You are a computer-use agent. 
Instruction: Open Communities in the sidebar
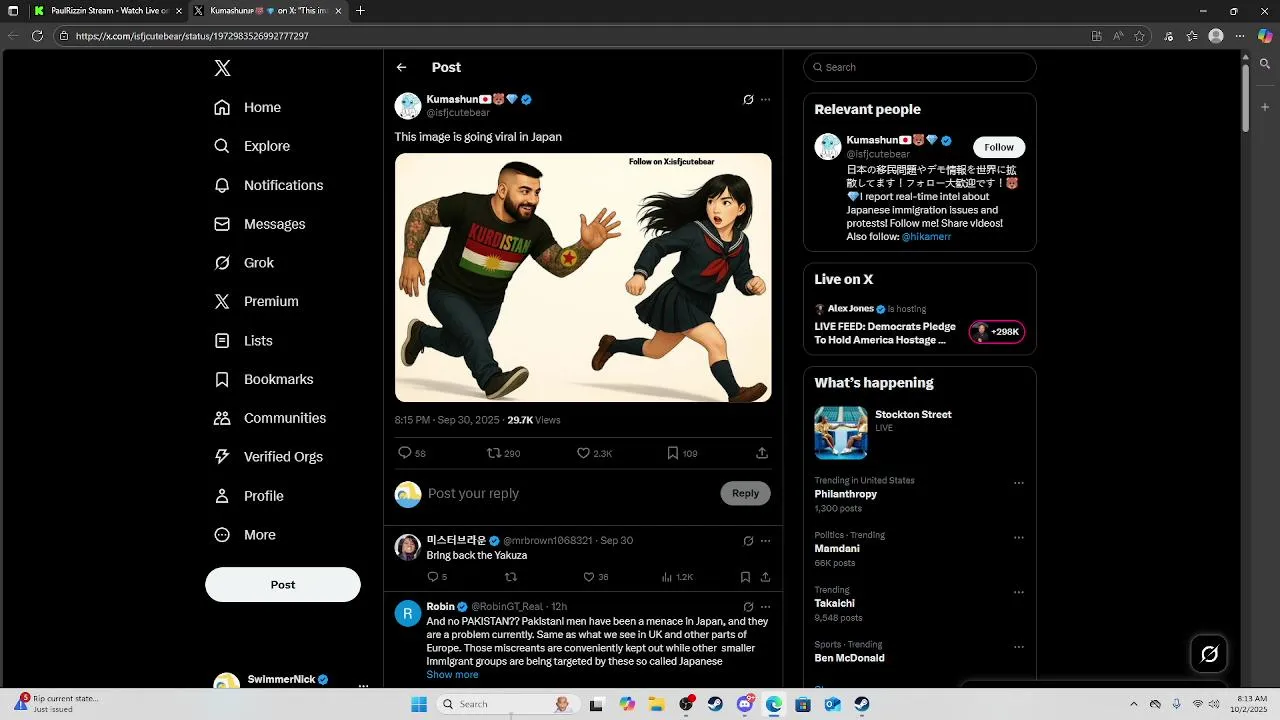[270, 418]
